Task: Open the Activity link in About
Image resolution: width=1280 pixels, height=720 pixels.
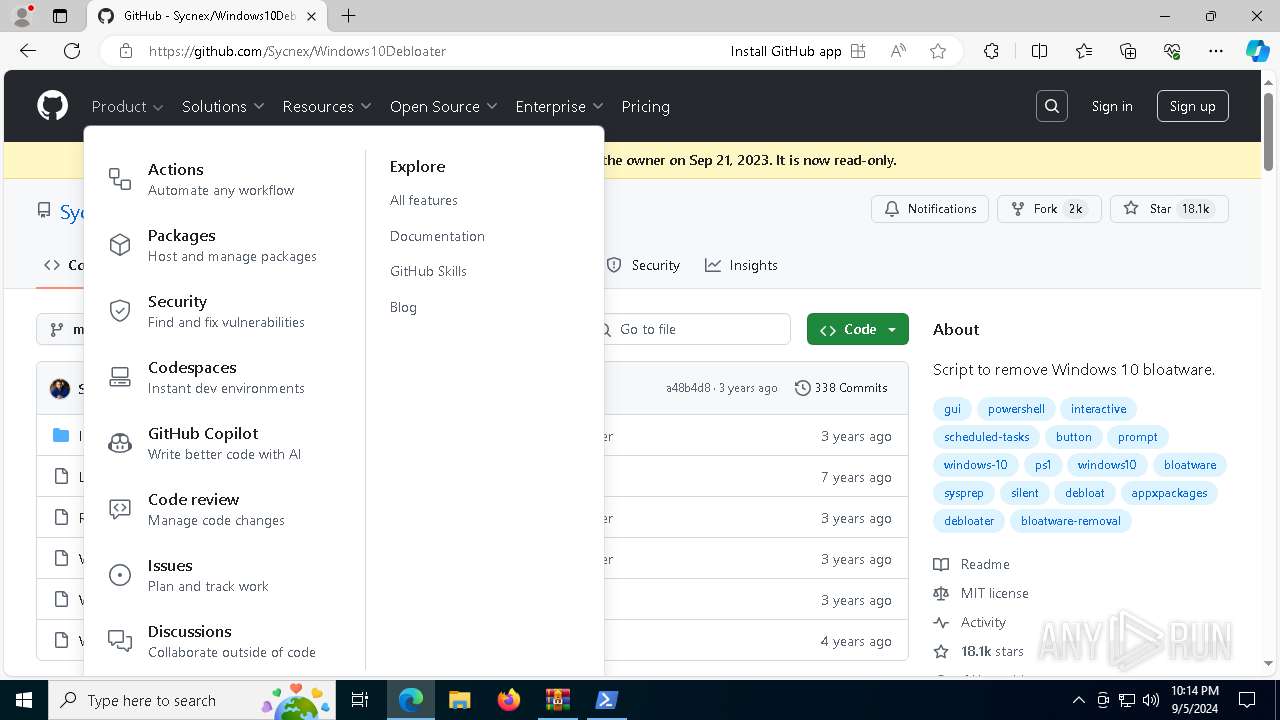Action: point(970,622)
